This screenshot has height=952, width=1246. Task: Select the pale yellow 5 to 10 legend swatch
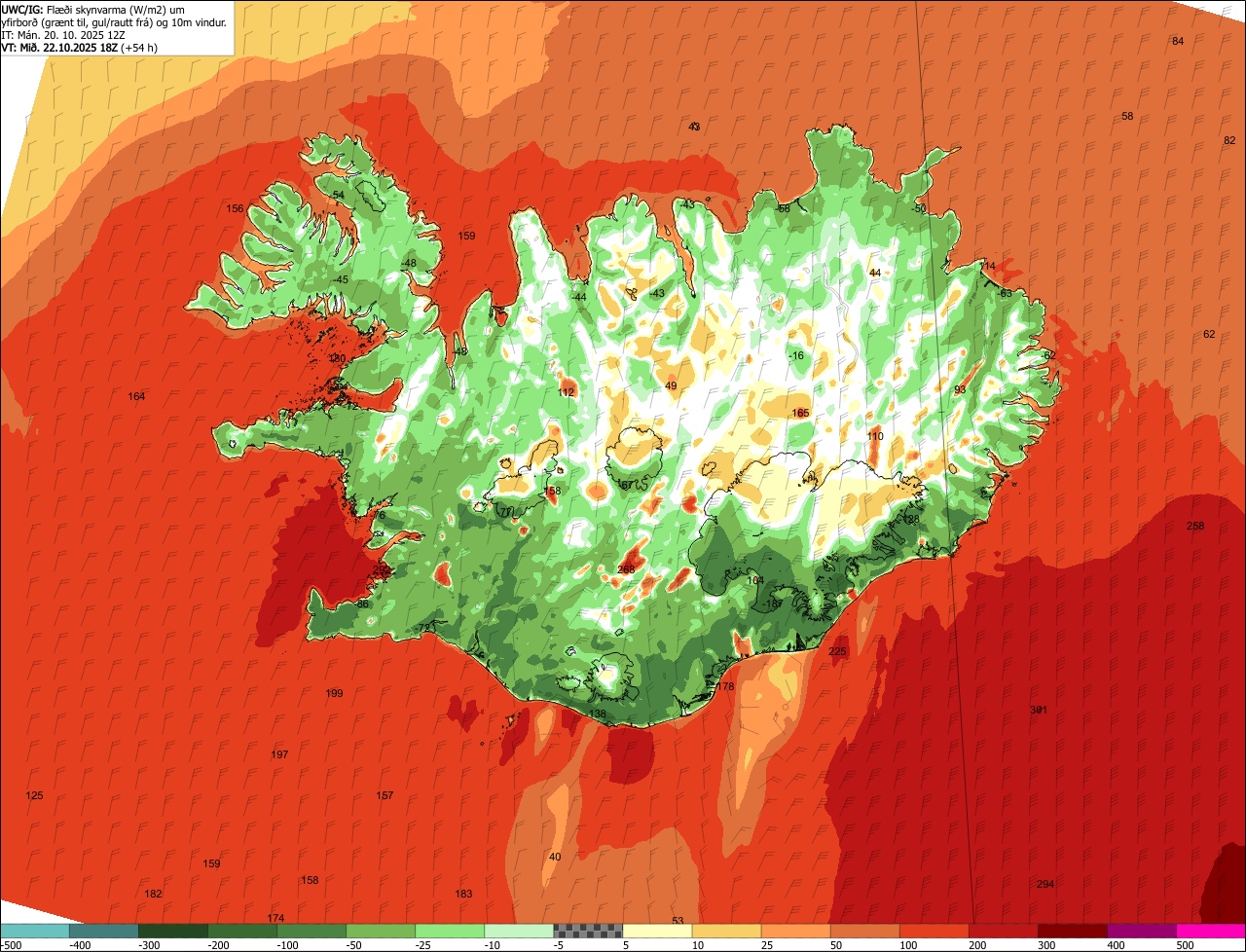(657, 931)
